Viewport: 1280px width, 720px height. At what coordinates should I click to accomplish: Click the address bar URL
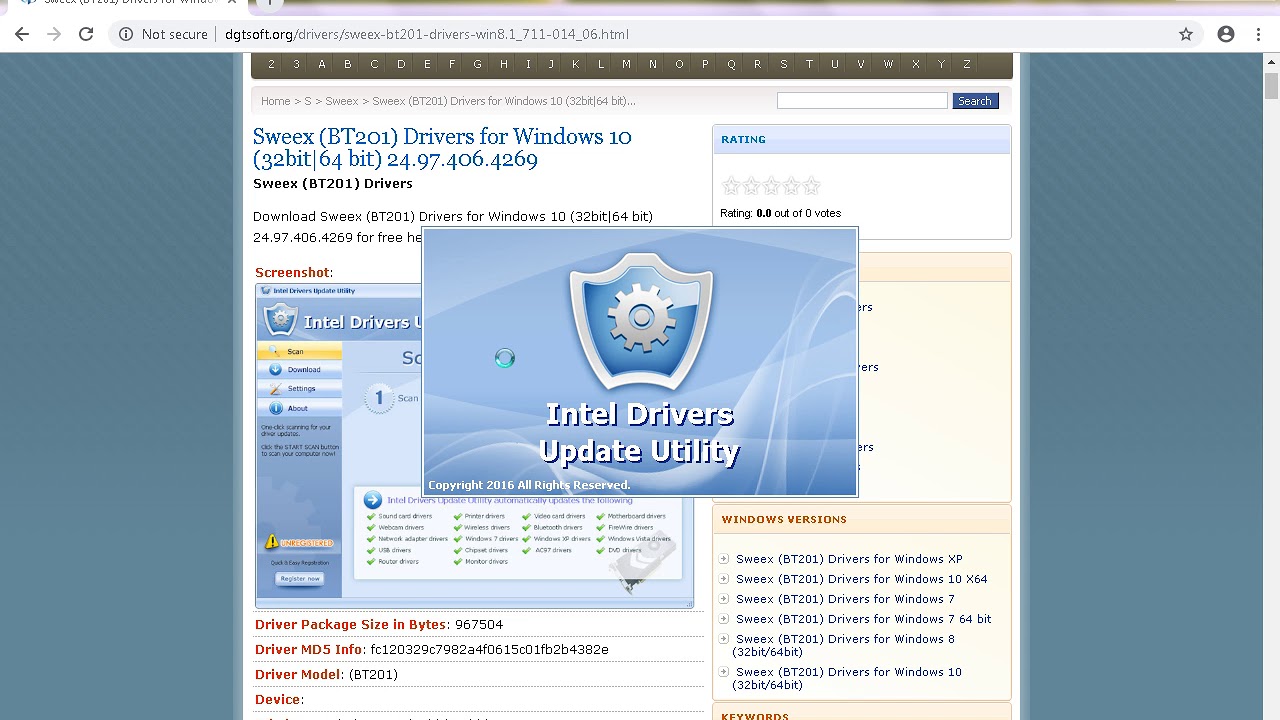427,34
